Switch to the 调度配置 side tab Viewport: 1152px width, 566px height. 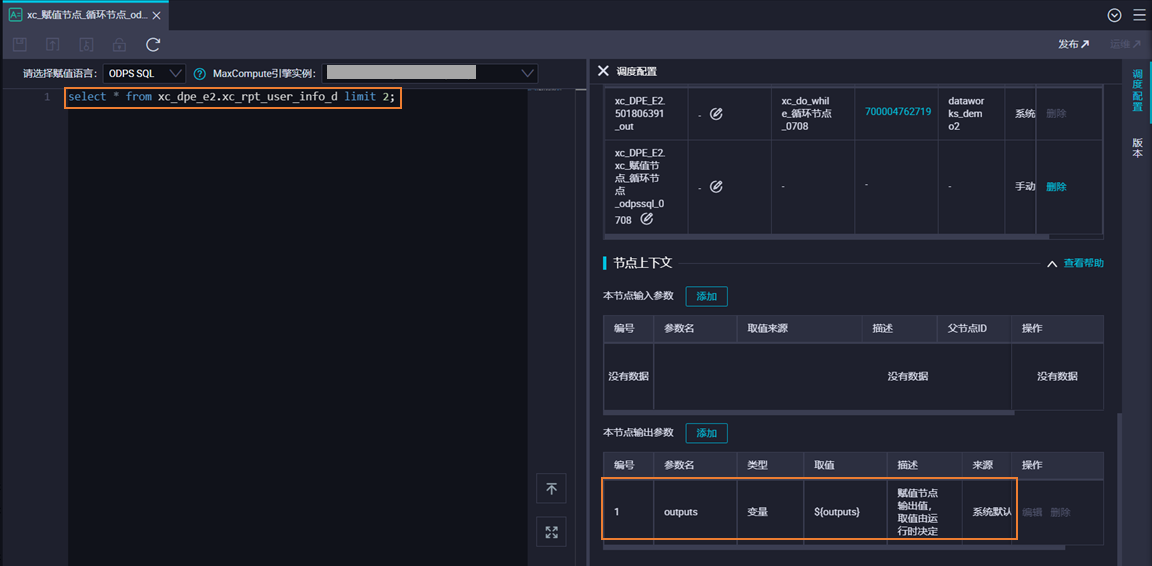click(1137, 90)
